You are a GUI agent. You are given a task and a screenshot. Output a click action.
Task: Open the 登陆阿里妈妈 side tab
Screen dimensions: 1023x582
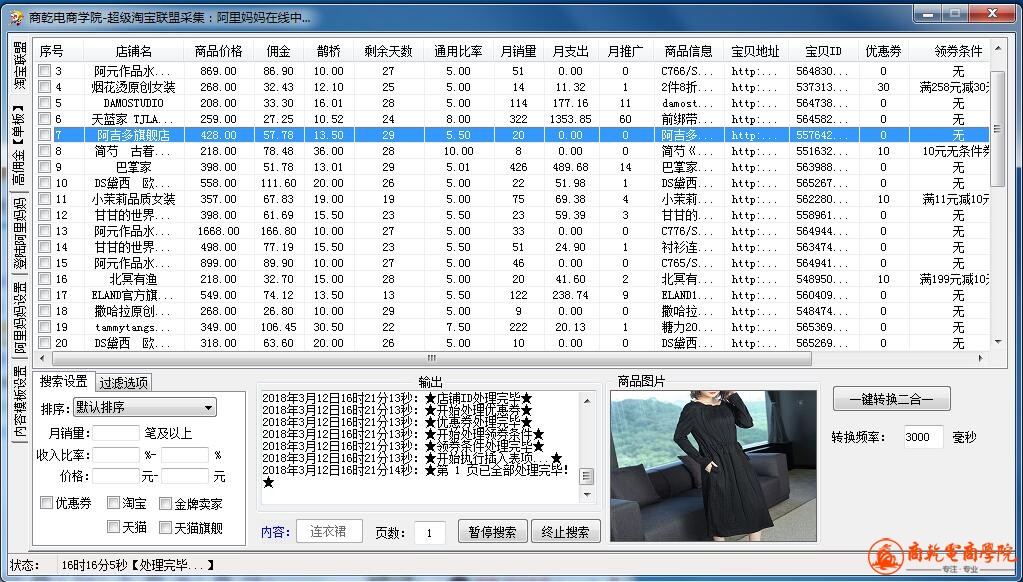point(20,234)
